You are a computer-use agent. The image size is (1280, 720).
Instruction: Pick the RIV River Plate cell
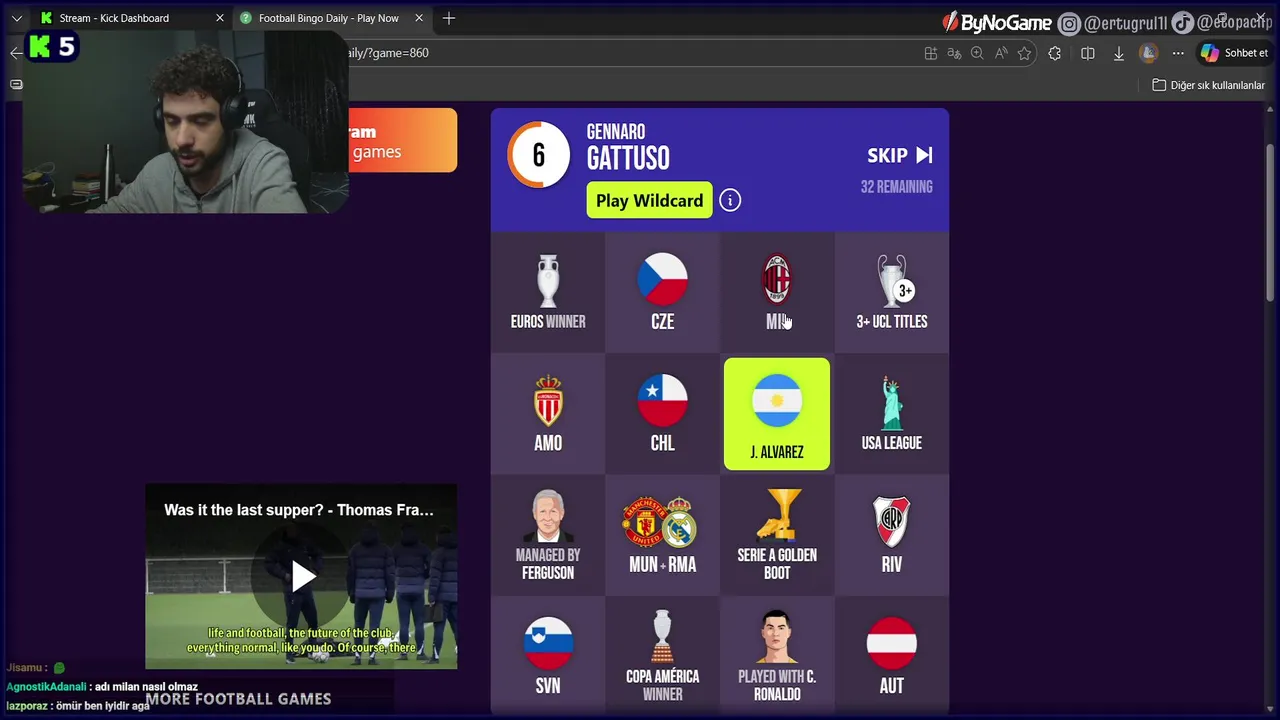pos(891,535)
